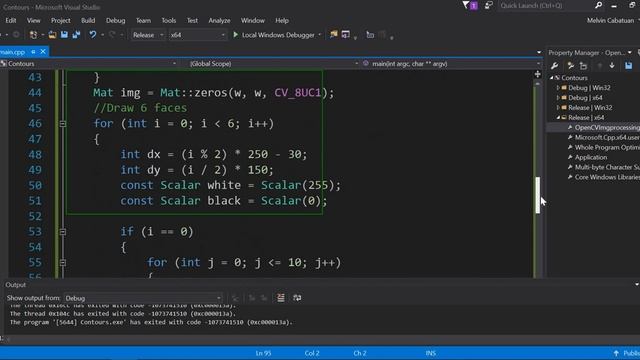The image size is (640, 360).
Task: Select the Whole Program Optimization sheet
Action: pos(607,147)
